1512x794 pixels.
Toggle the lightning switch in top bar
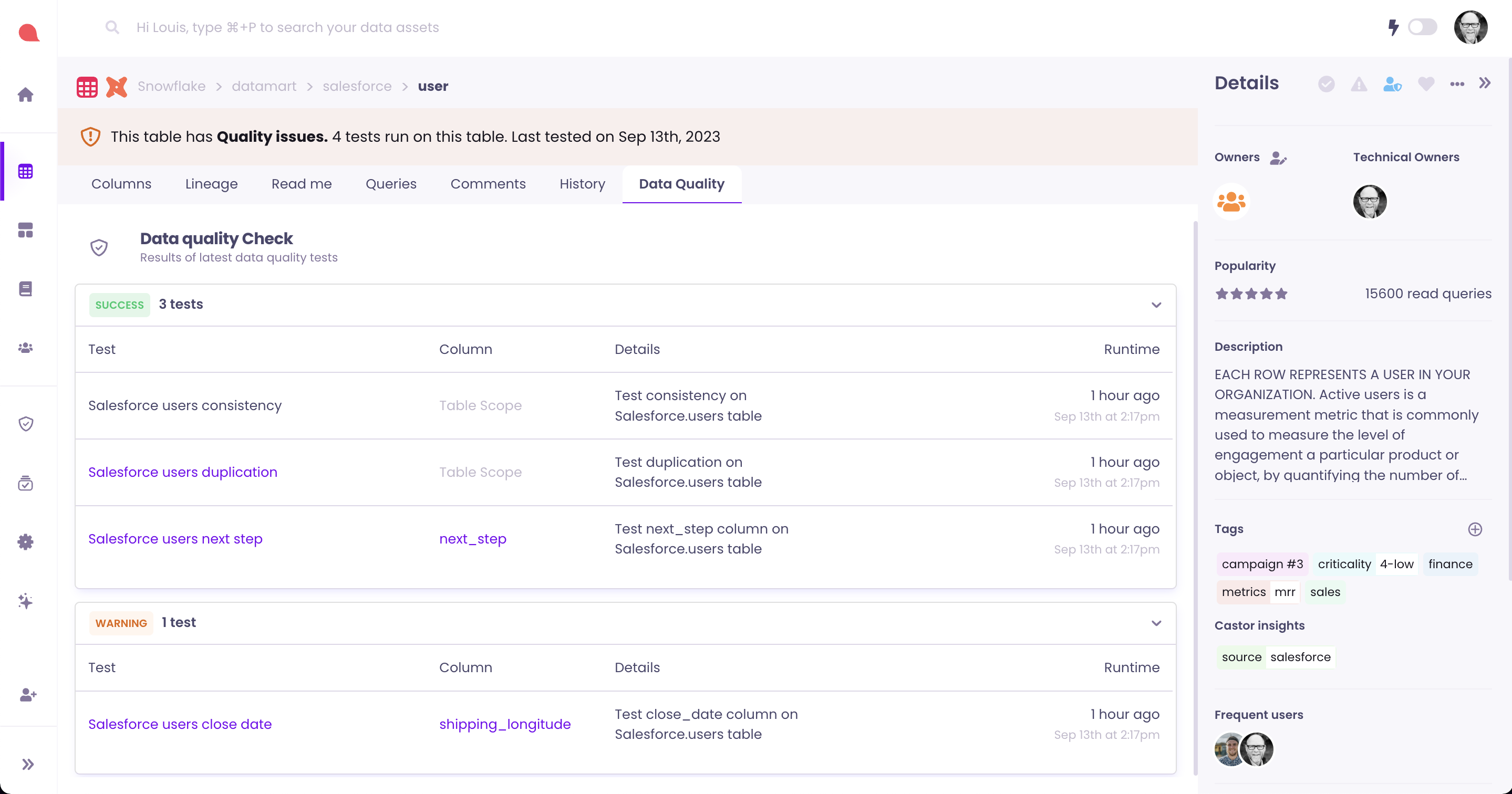coord(1422,27)
